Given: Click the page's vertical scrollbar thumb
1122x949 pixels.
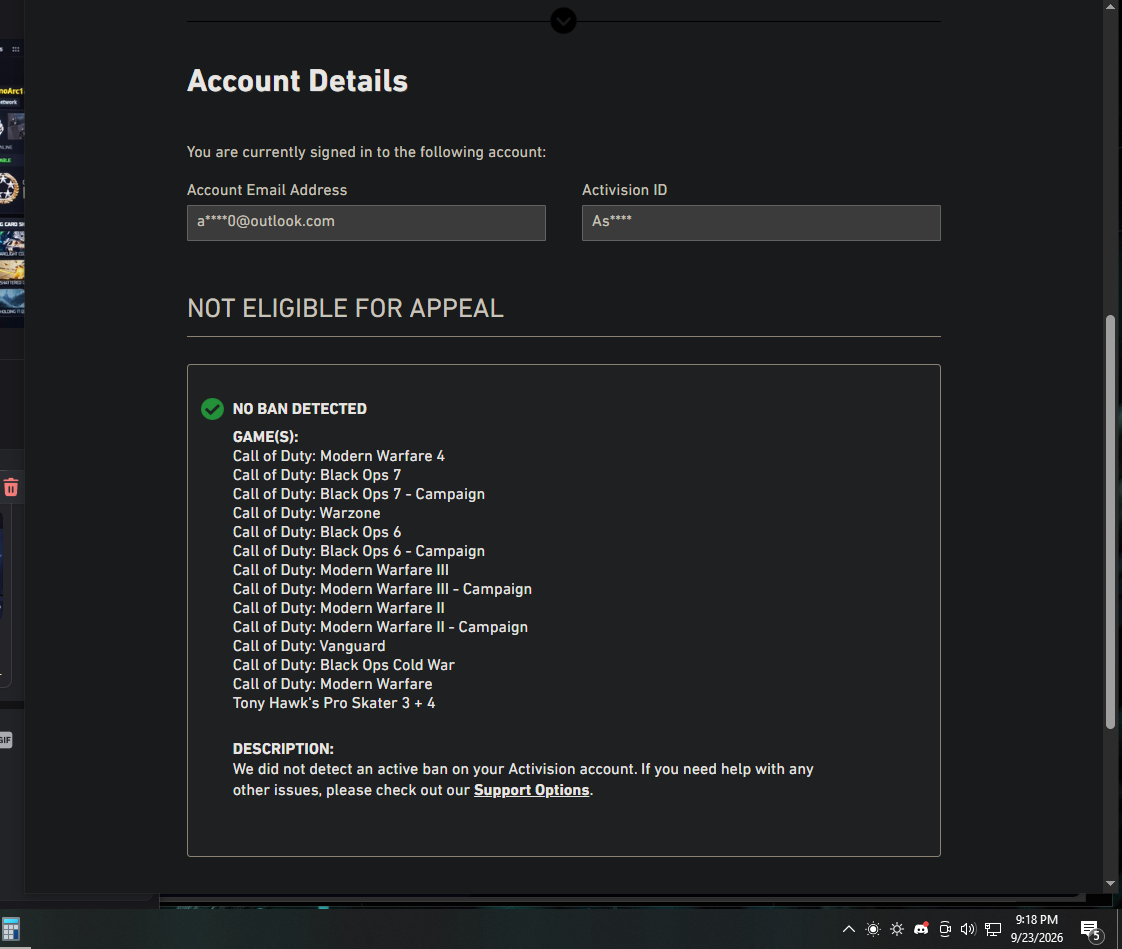Looking at the screenshot, I should (1111, 522).
